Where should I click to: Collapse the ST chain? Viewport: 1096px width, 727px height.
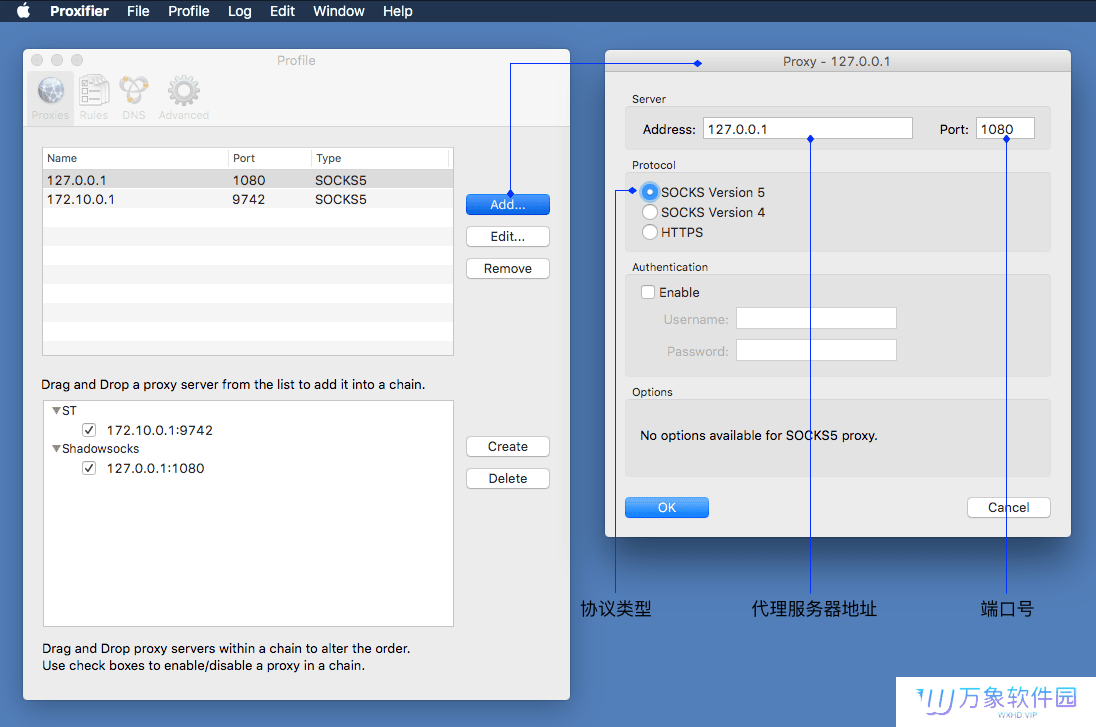coord(56,411)
